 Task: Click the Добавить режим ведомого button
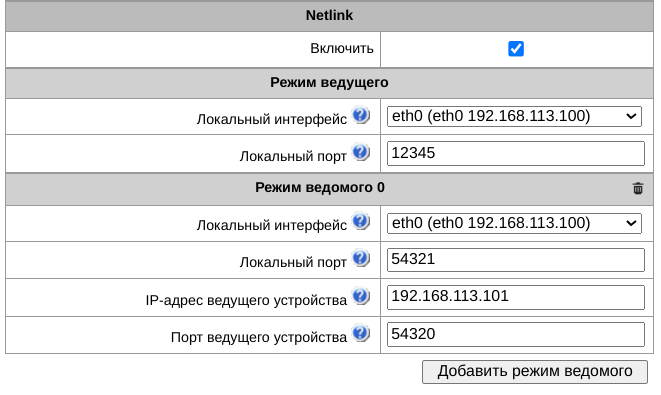coord(535,371)
